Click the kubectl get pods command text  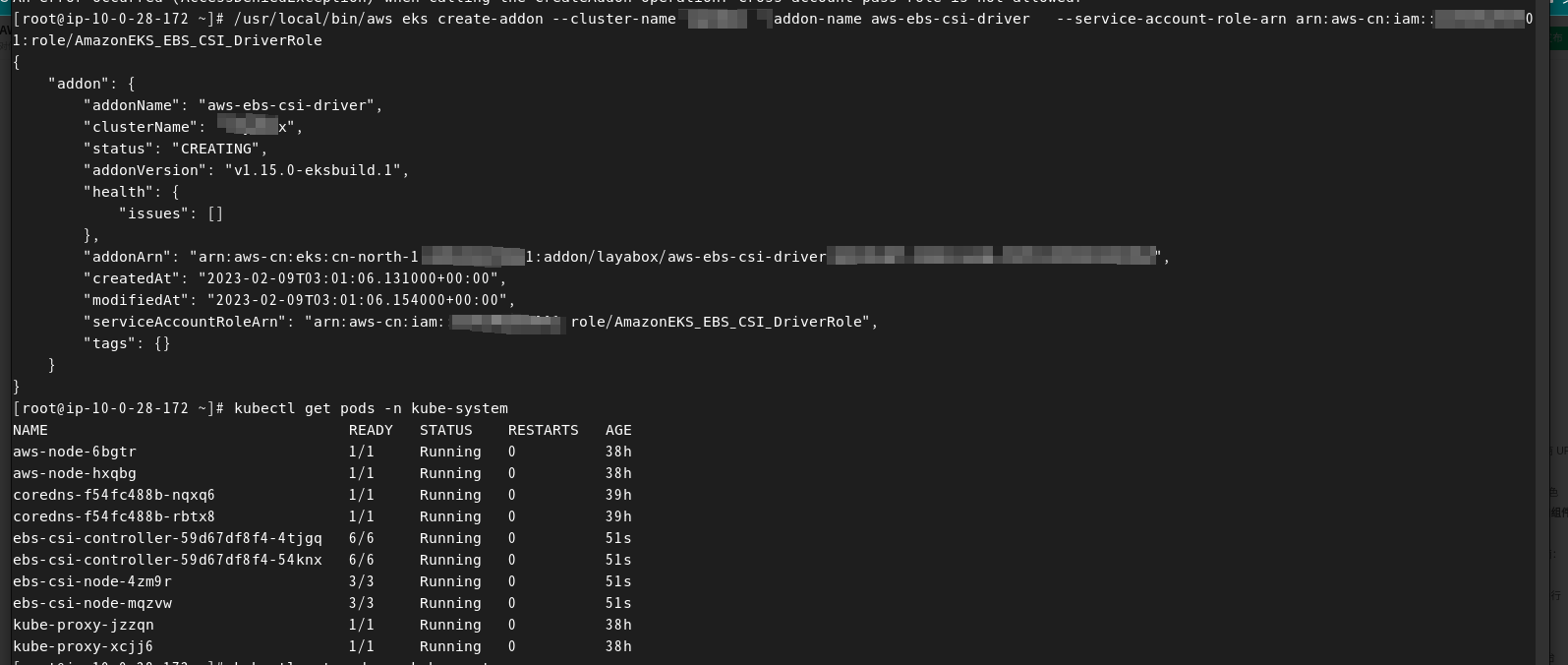coord(371,408)
